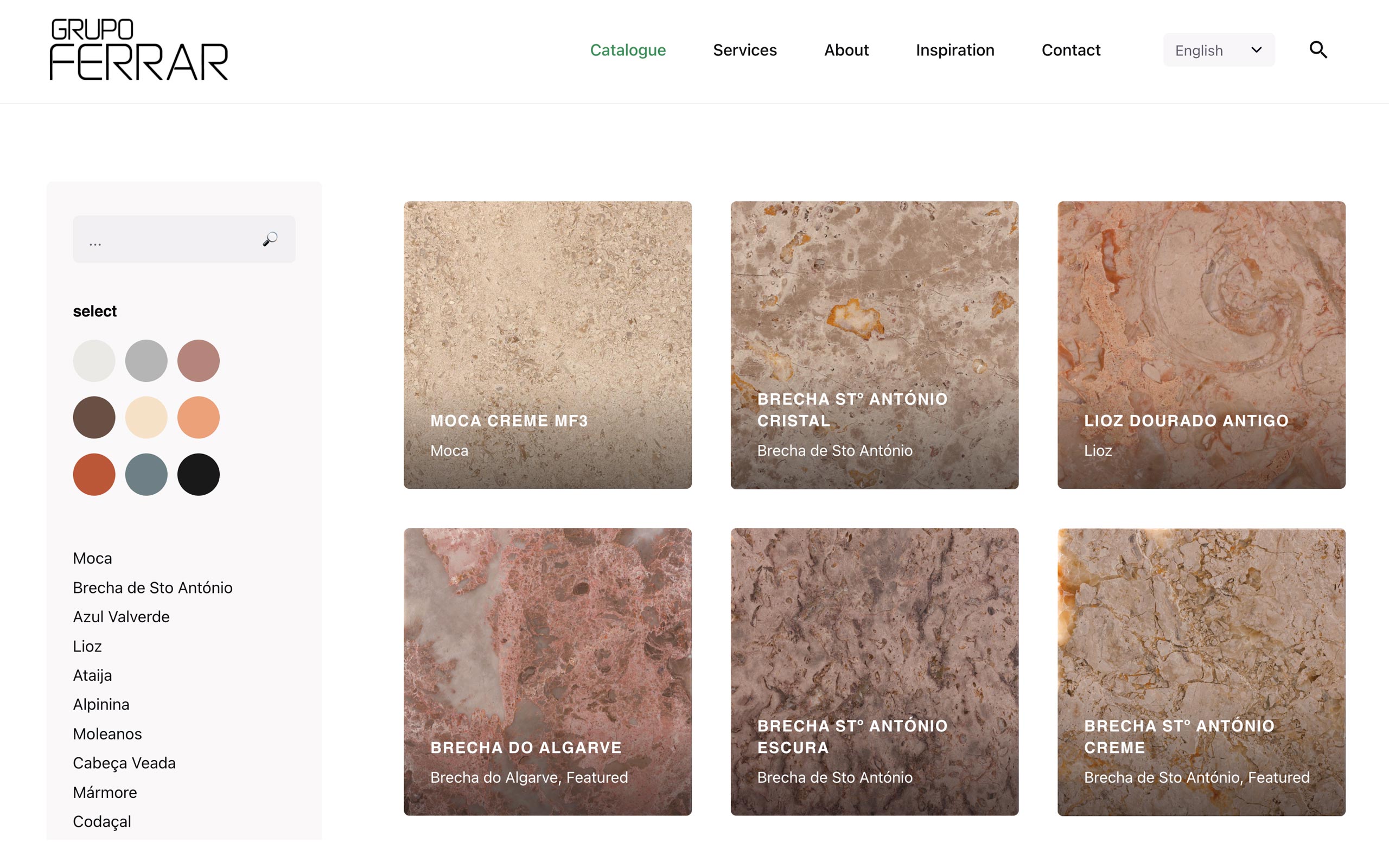Click the language selector chevron arrow
This screenshot has width=1389, height=868.
[1256, 50]
